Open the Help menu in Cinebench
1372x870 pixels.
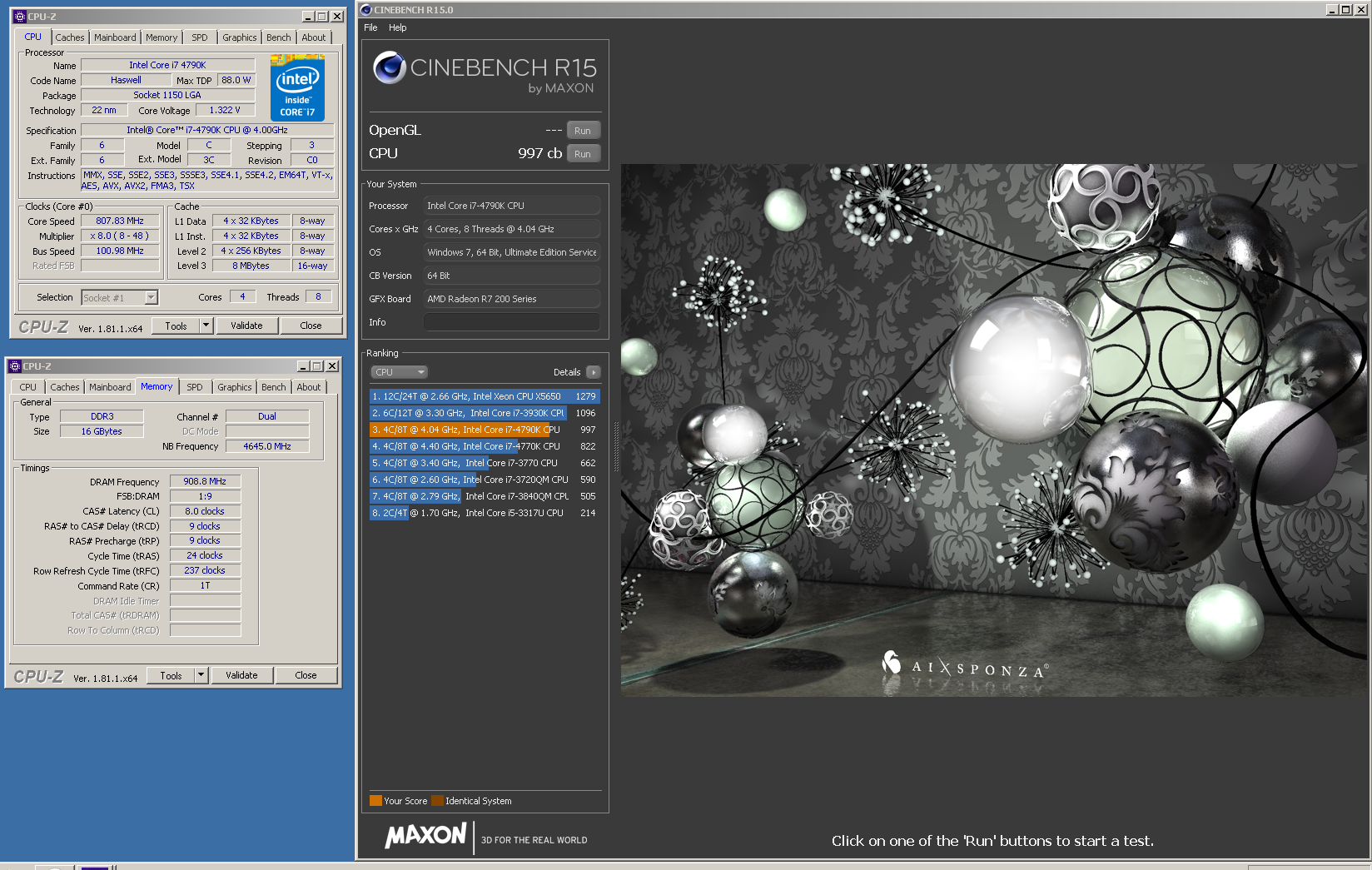398,27
